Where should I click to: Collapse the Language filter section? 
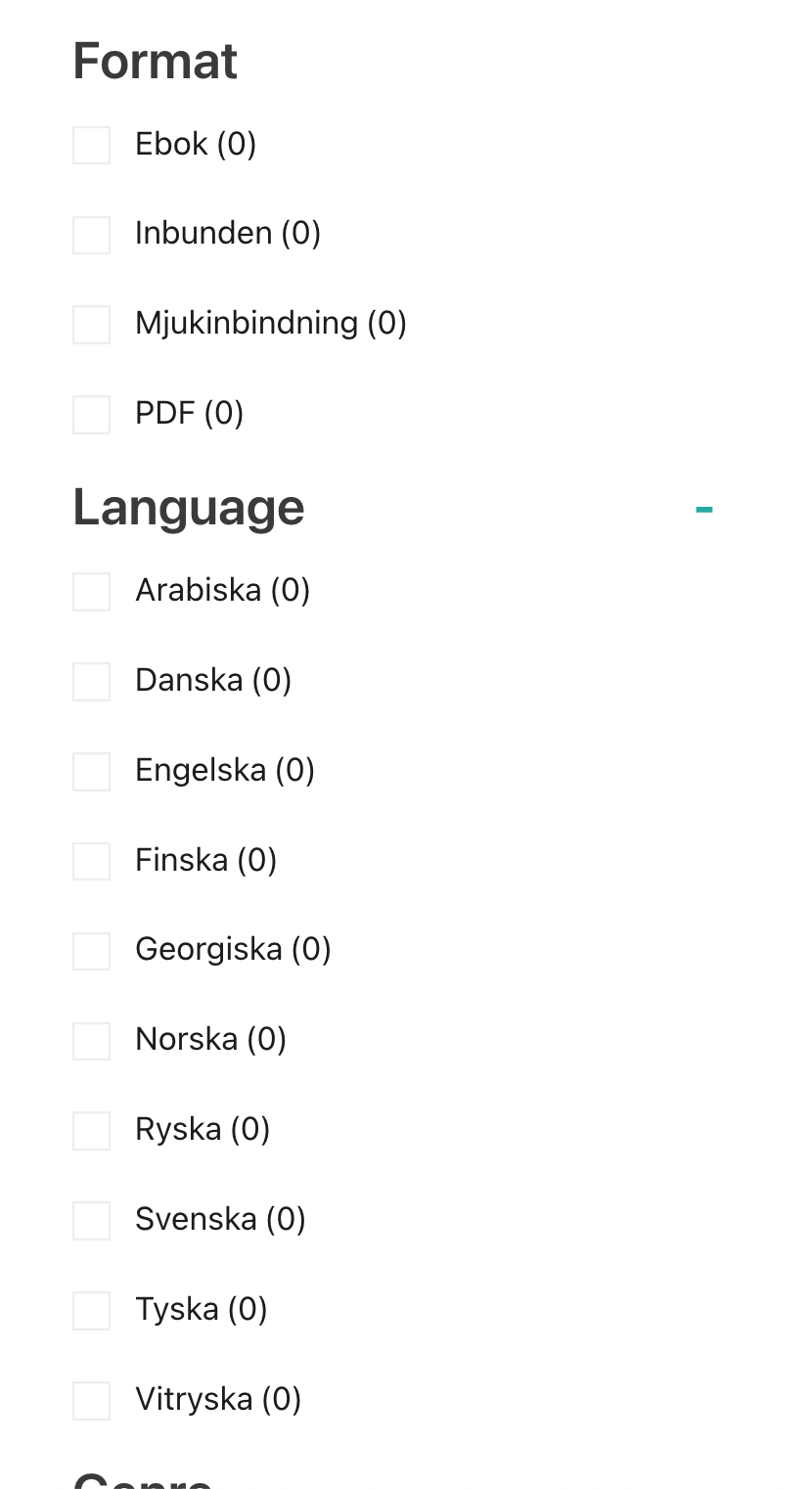tap(703, 509)
